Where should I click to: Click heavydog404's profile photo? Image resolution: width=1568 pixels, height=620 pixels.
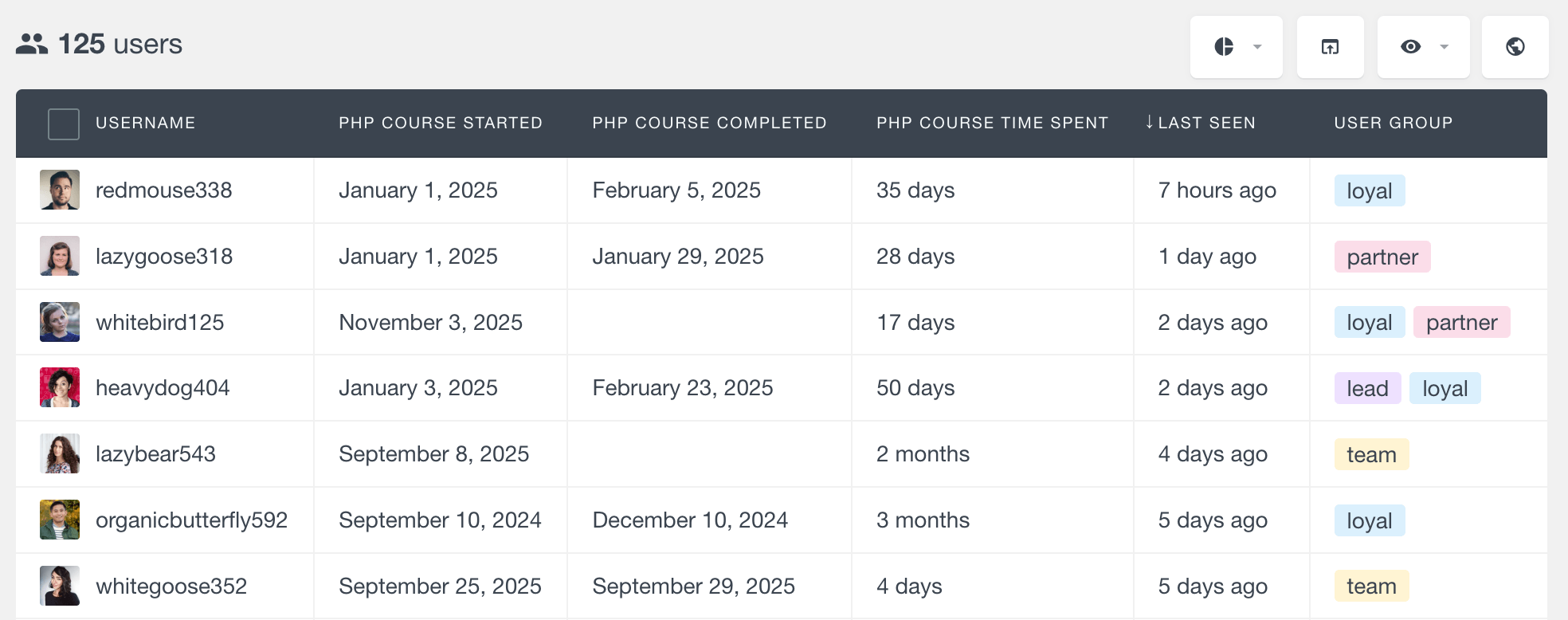click(60, 388)
